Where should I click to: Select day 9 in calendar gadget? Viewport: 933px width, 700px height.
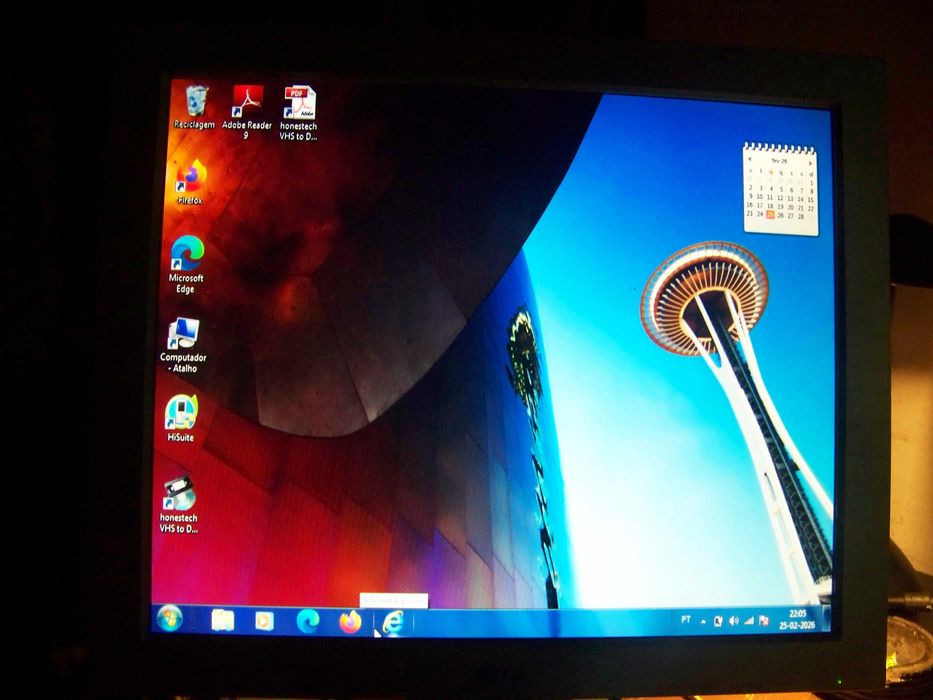pyautogui.click(x=750, y=196)
